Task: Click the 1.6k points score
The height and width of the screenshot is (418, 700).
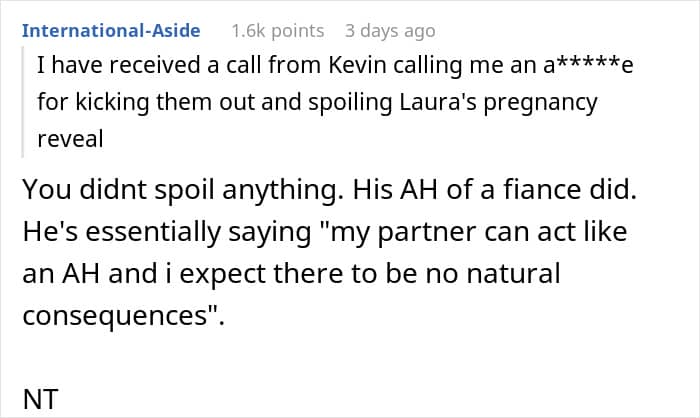Action: (278, 30)
